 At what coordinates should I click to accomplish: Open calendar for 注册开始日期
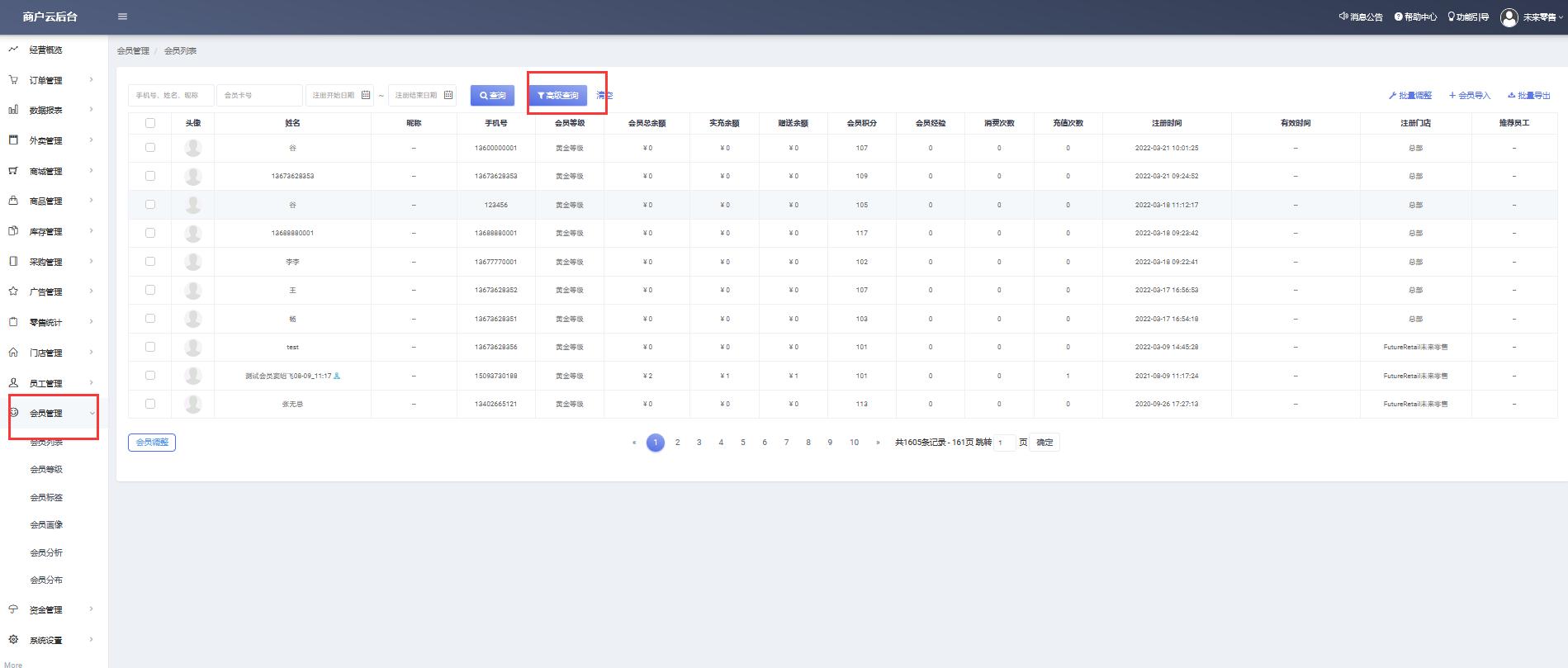coord(366,95)
